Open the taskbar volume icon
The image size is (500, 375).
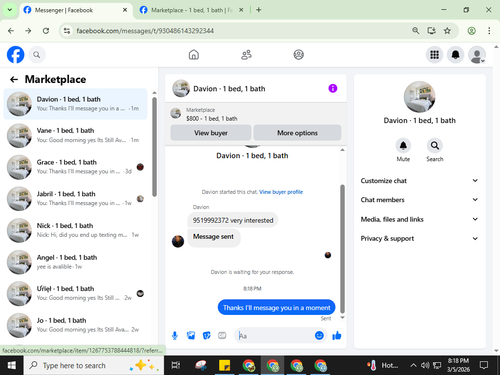tap(425, 365)
